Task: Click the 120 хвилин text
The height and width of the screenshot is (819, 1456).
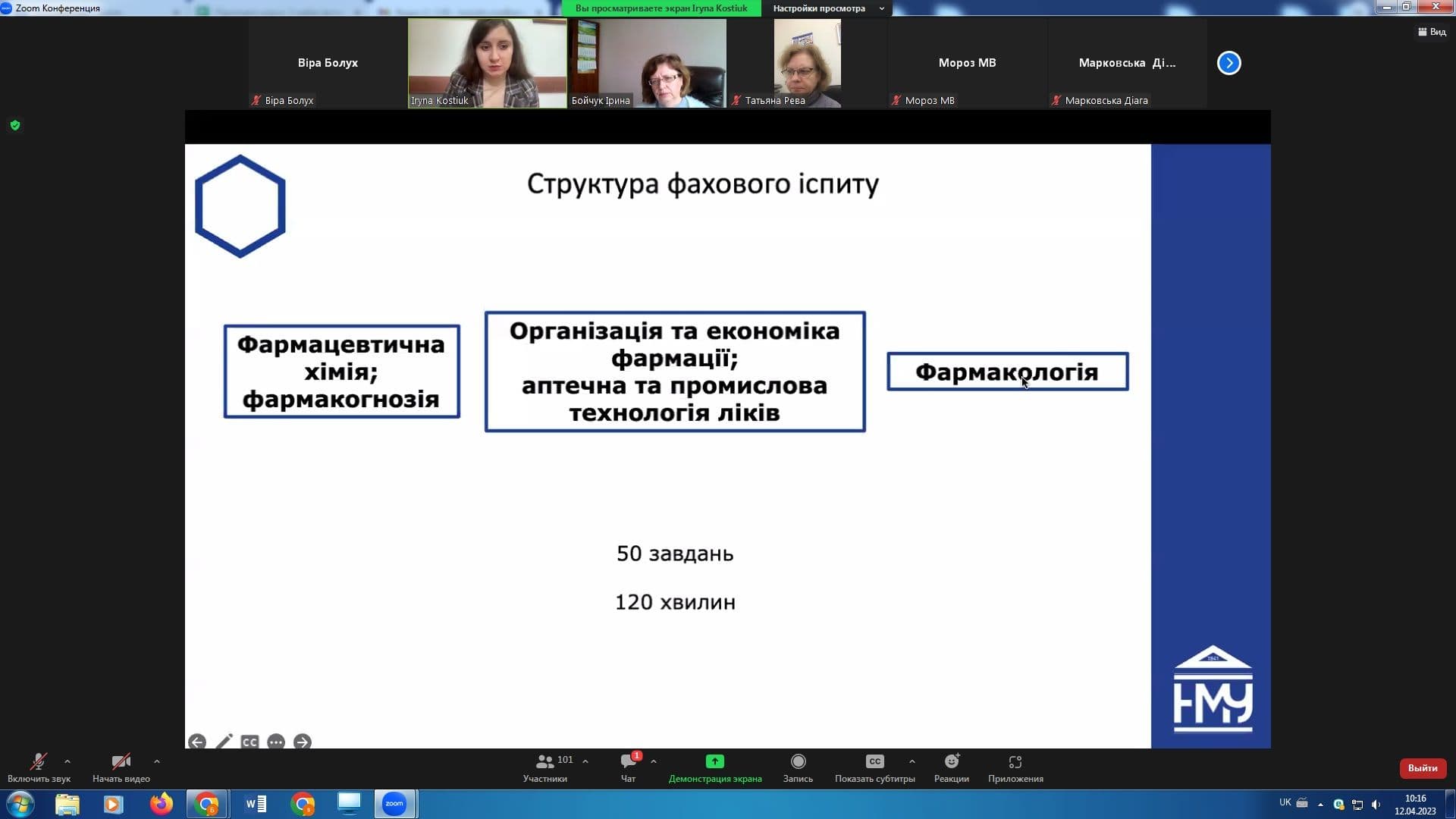Action: coord(675,602)
